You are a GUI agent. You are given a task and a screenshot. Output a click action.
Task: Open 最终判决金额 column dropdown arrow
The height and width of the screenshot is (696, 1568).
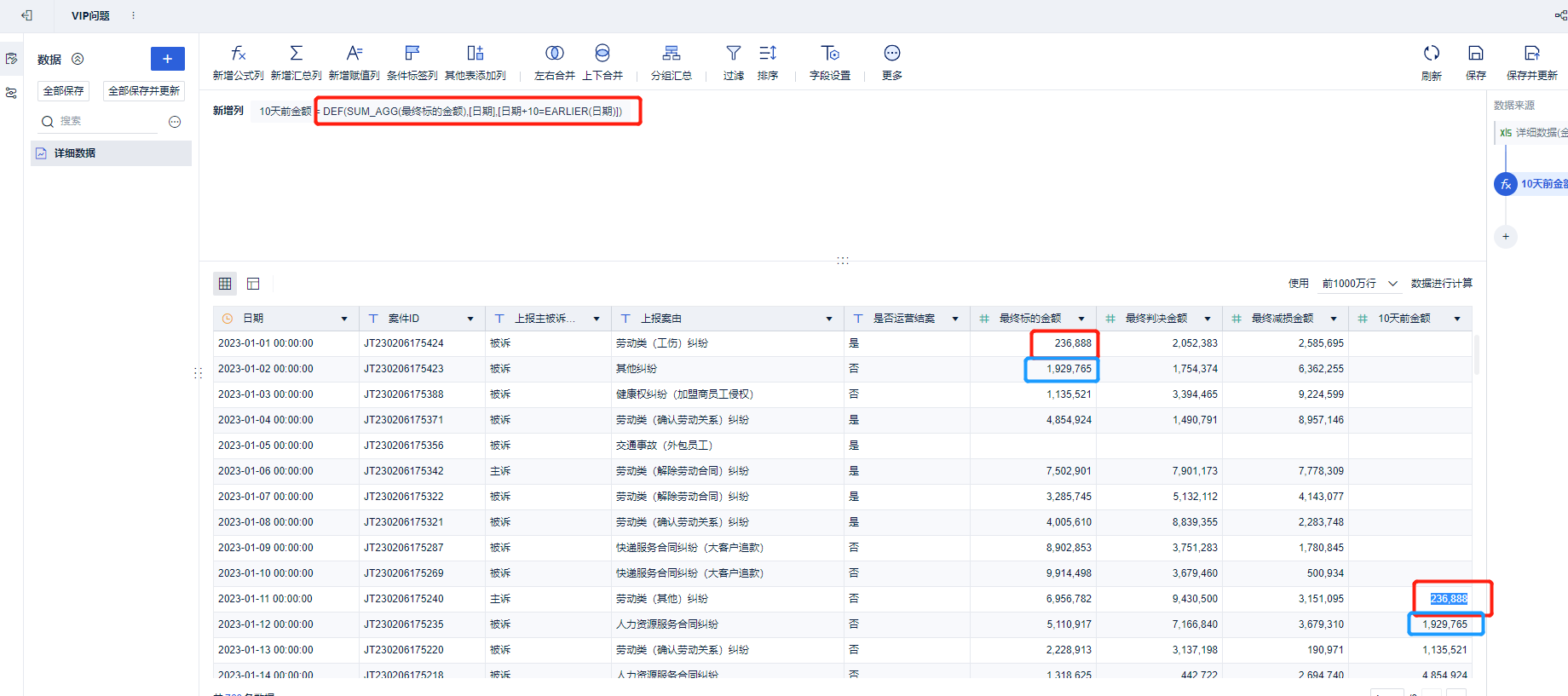(1208, 319)
